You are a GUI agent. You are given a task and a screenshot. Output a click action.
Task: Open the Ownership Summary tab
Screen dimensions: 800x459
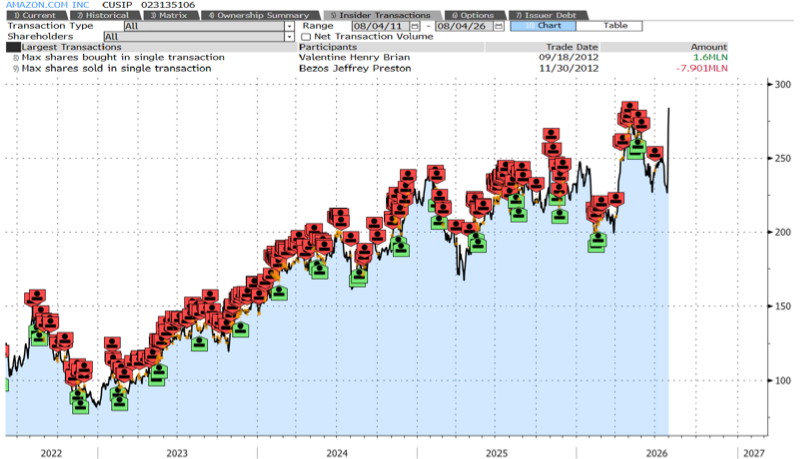(x=260, y=15)
